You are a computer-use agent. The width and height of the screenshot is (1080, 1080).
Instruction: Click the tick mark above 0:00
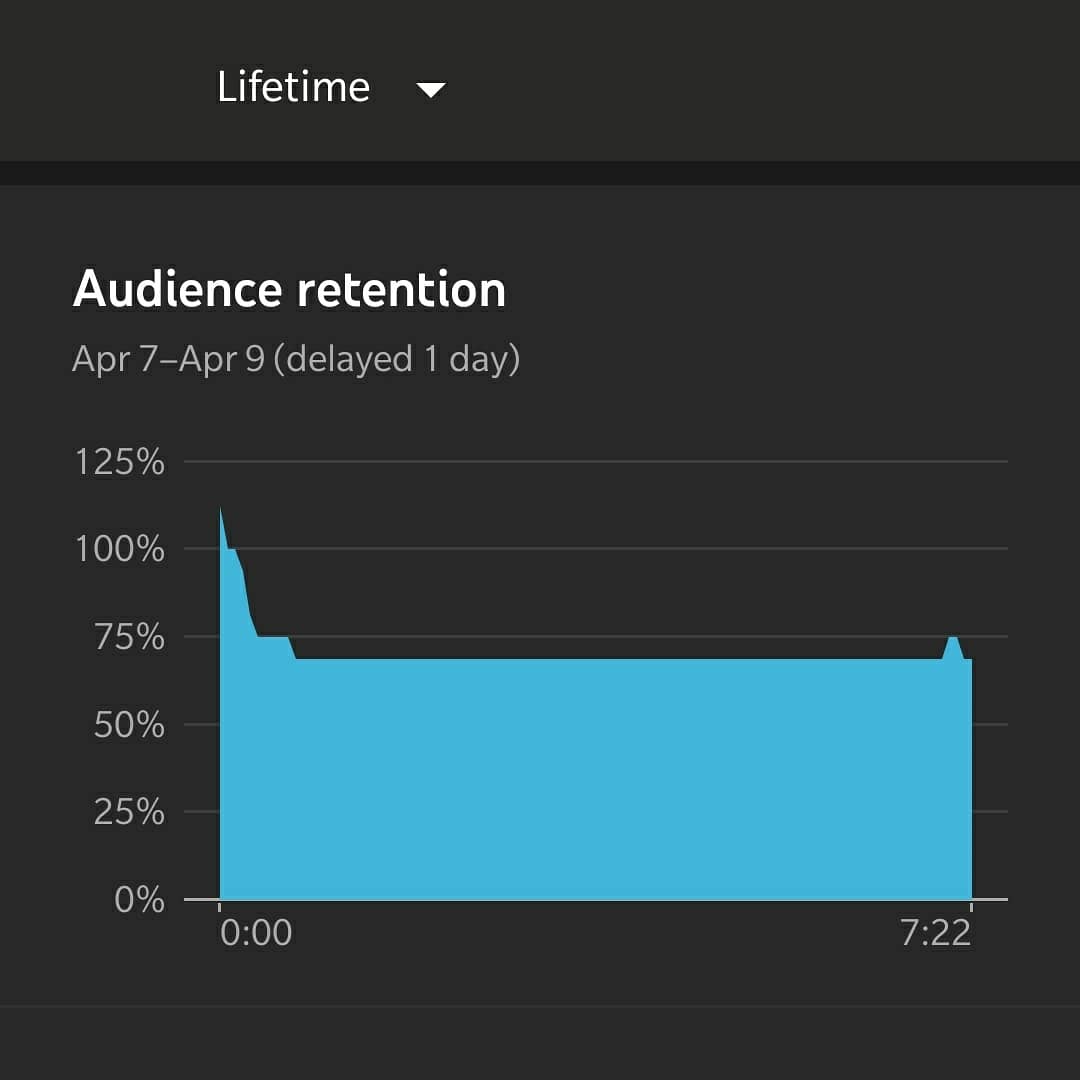pos(220,905)
